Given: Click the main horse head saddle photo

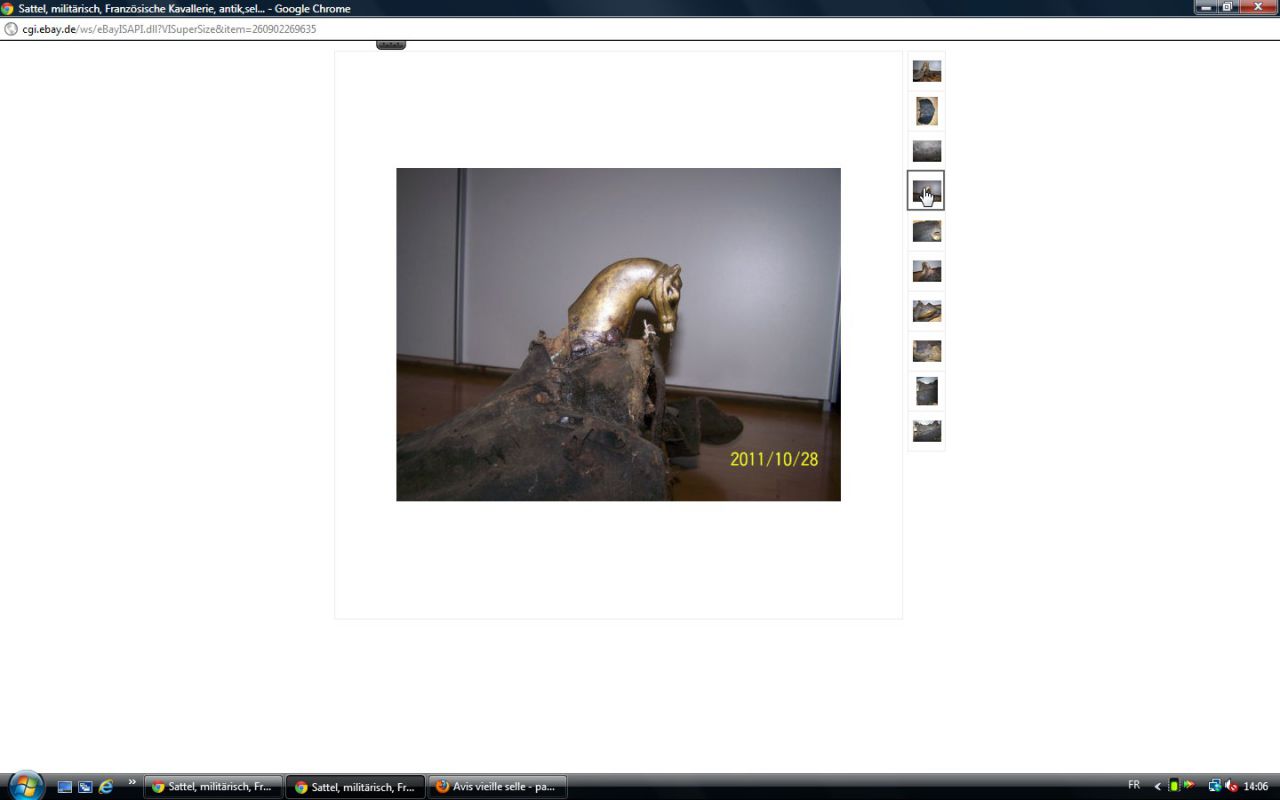Looking at the screenshot, I should coord(618,334).
